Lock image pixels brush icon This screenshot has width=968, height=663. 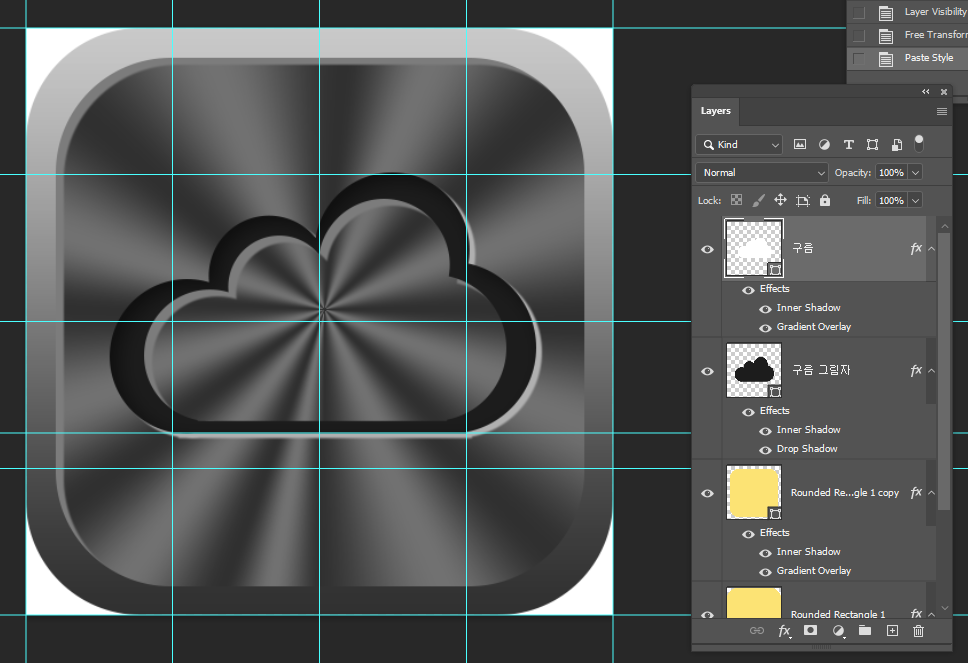point(759,200)
